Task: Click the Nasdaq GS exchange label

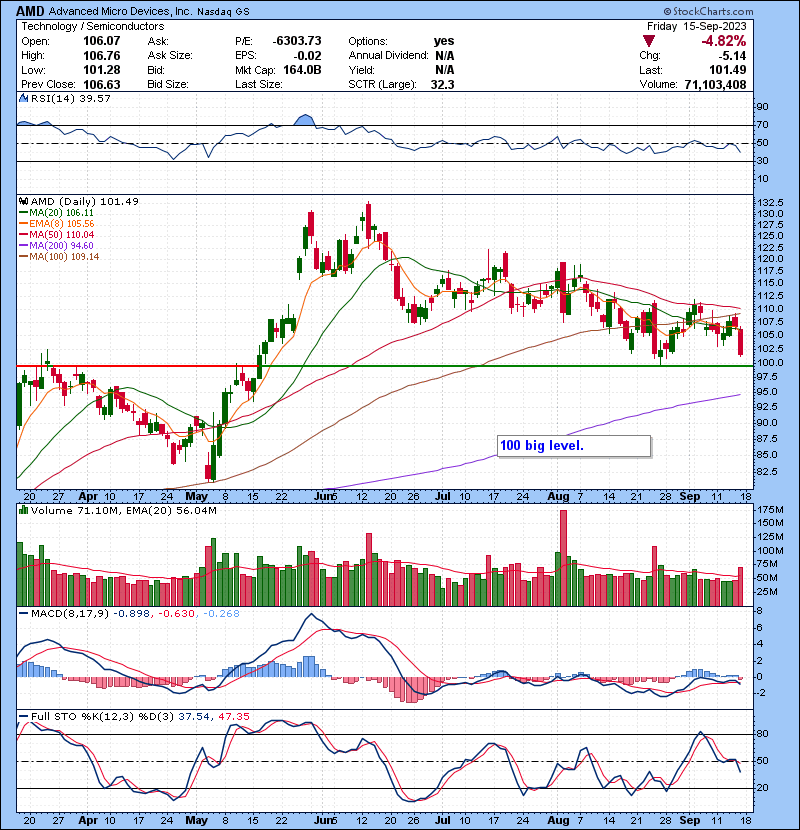Action: tap(223, 12)
